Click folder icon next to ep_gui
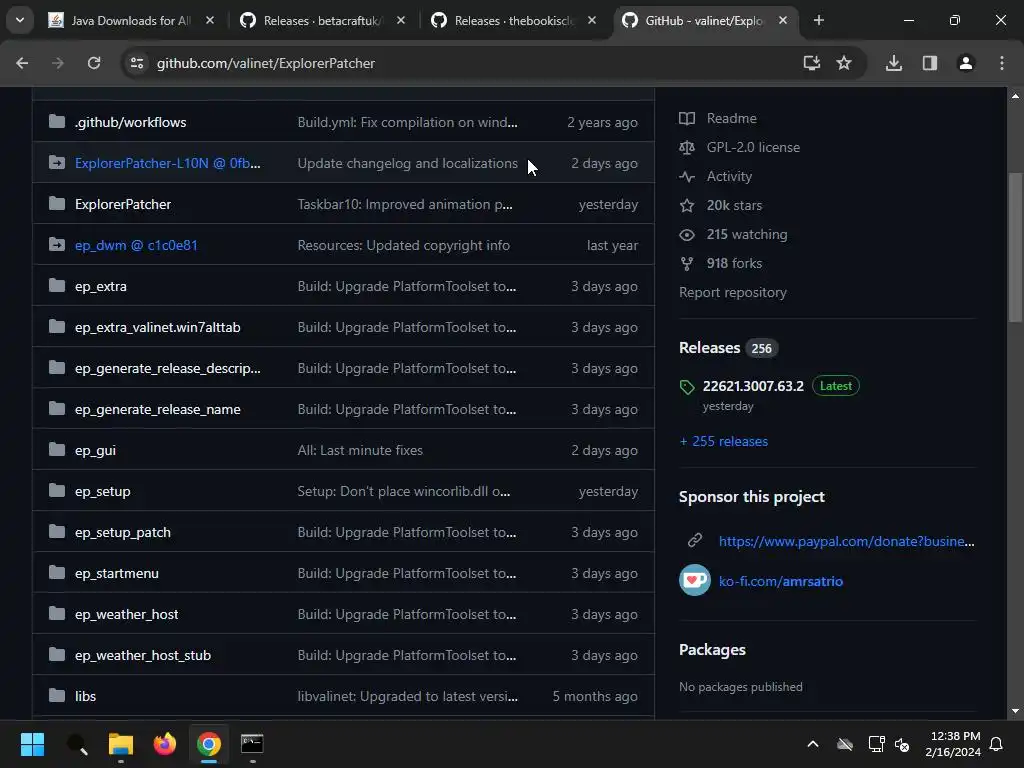 [x=57, y=449]
